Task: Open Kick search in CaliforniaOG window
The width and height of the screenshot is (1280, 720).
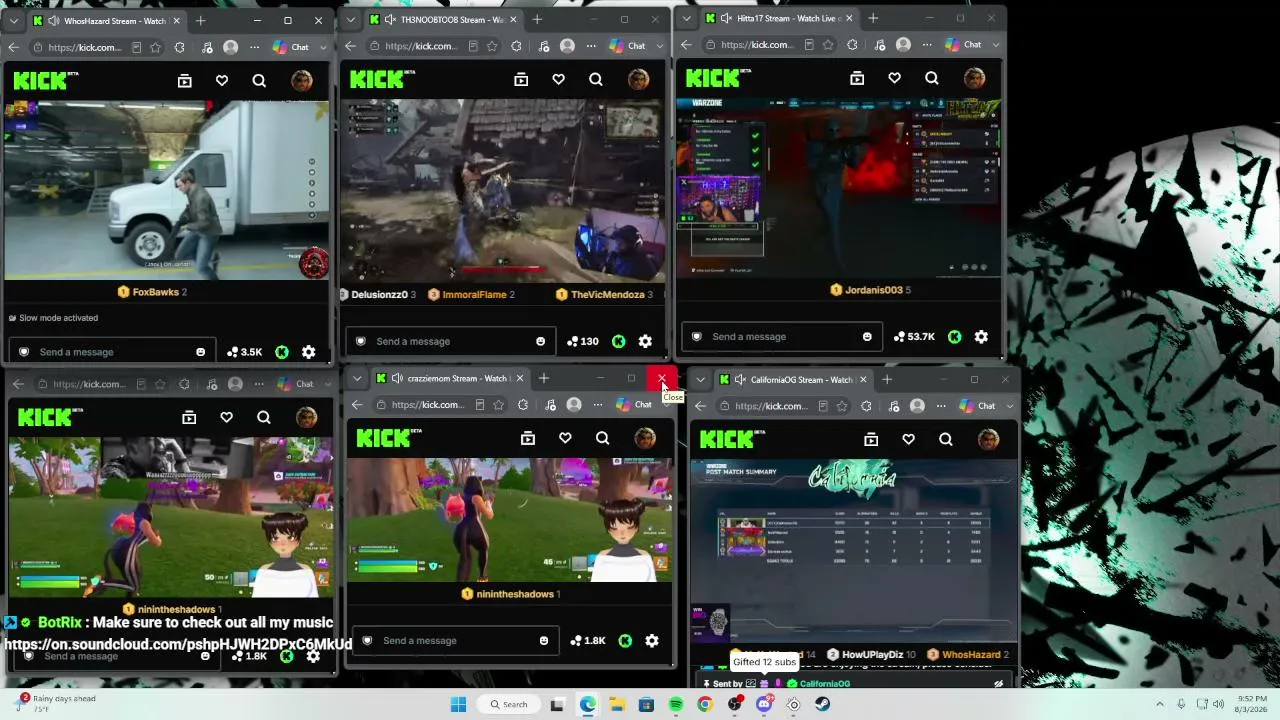Action: coord(945,439)
